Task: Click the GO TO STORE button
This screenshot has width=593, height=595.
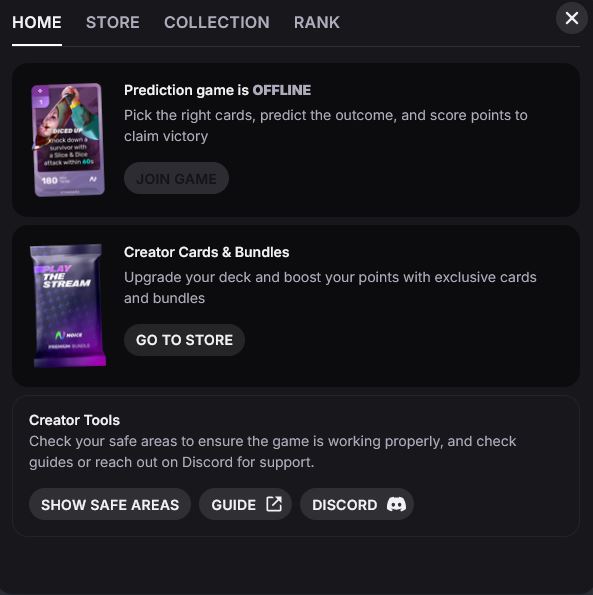Action: (184, 340)
